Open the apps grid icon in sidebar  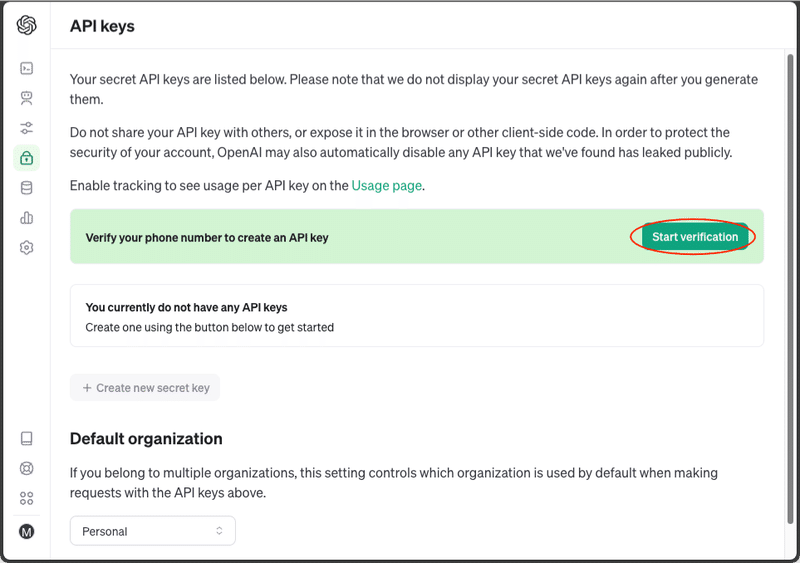[27, 498]
